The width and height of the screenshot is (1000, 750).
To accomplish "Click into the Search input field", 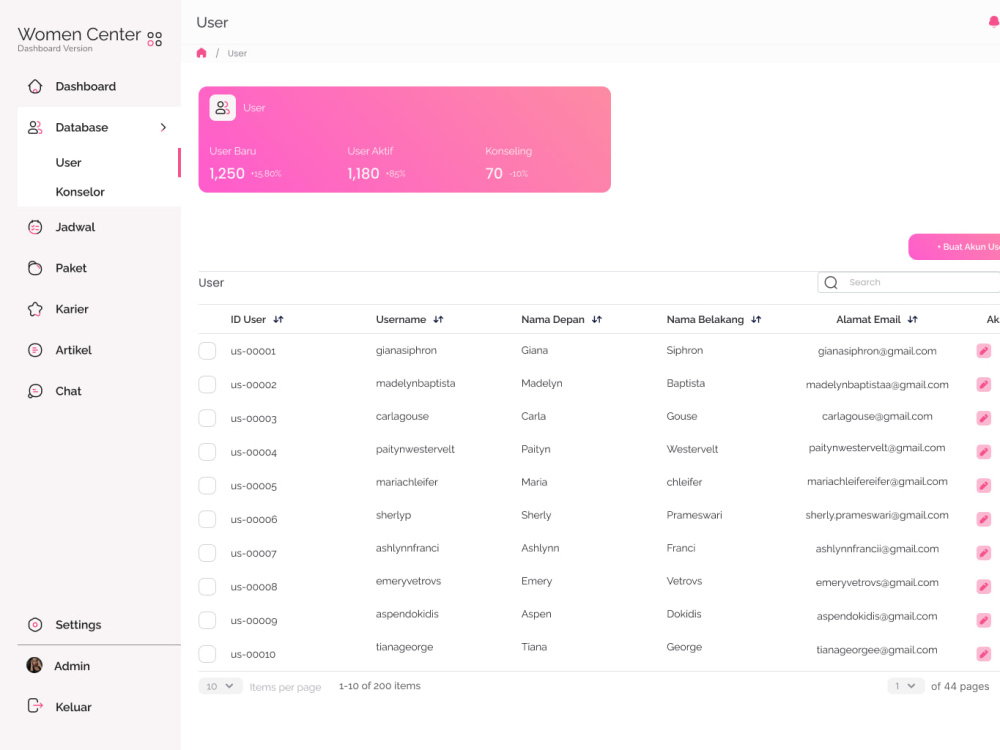I will (x=909, y=283).
